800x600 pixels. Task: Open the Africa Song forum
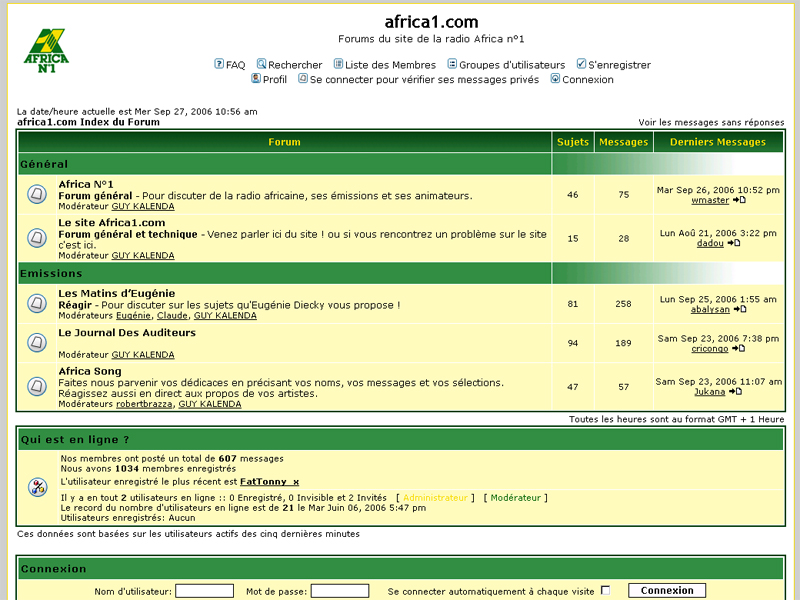[90, 371]
